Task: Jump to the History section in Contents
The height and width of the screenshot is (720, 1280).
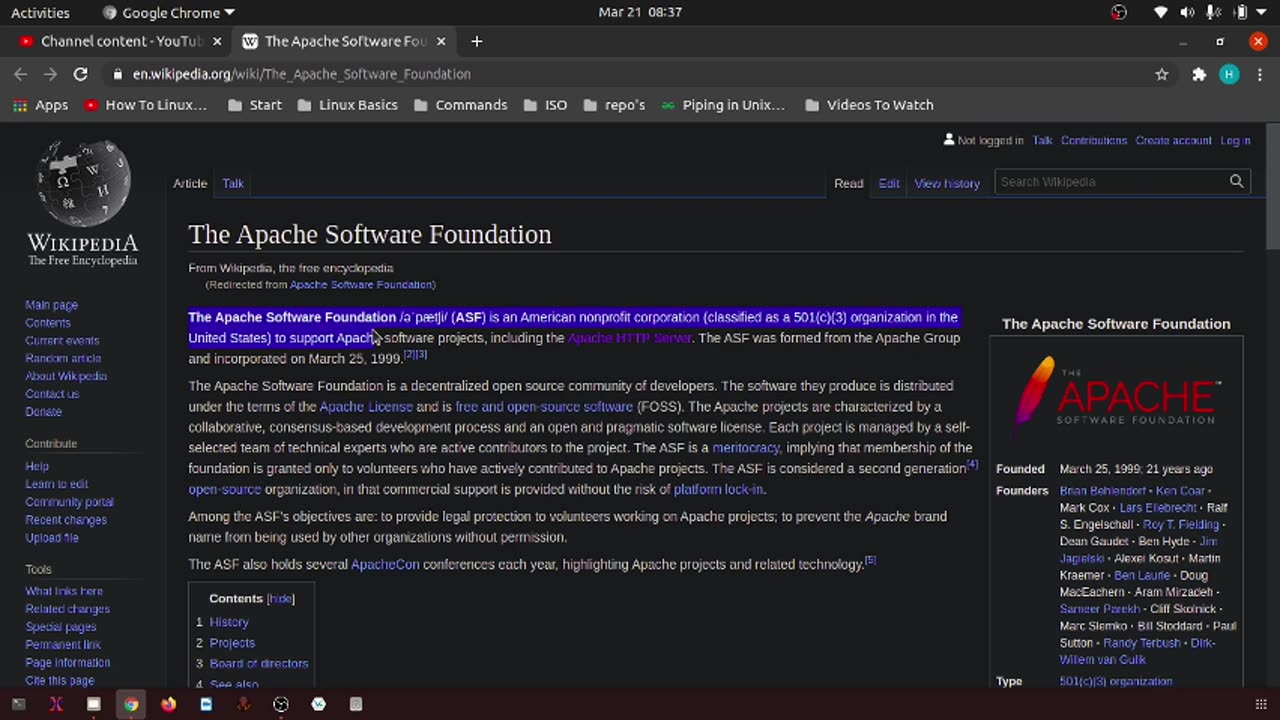Action: point(229,622)
